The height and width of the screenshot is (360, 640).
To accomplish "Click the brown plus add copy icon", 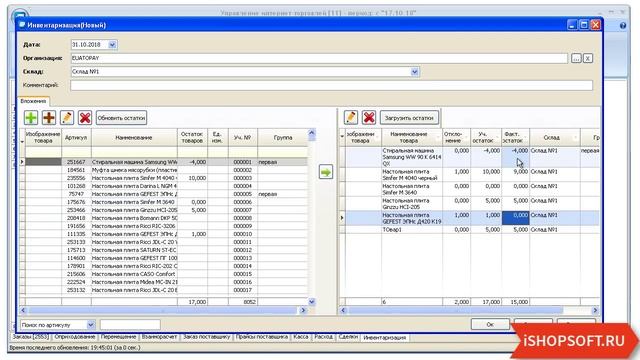I will pyautogui.click(x=49, y=118).
